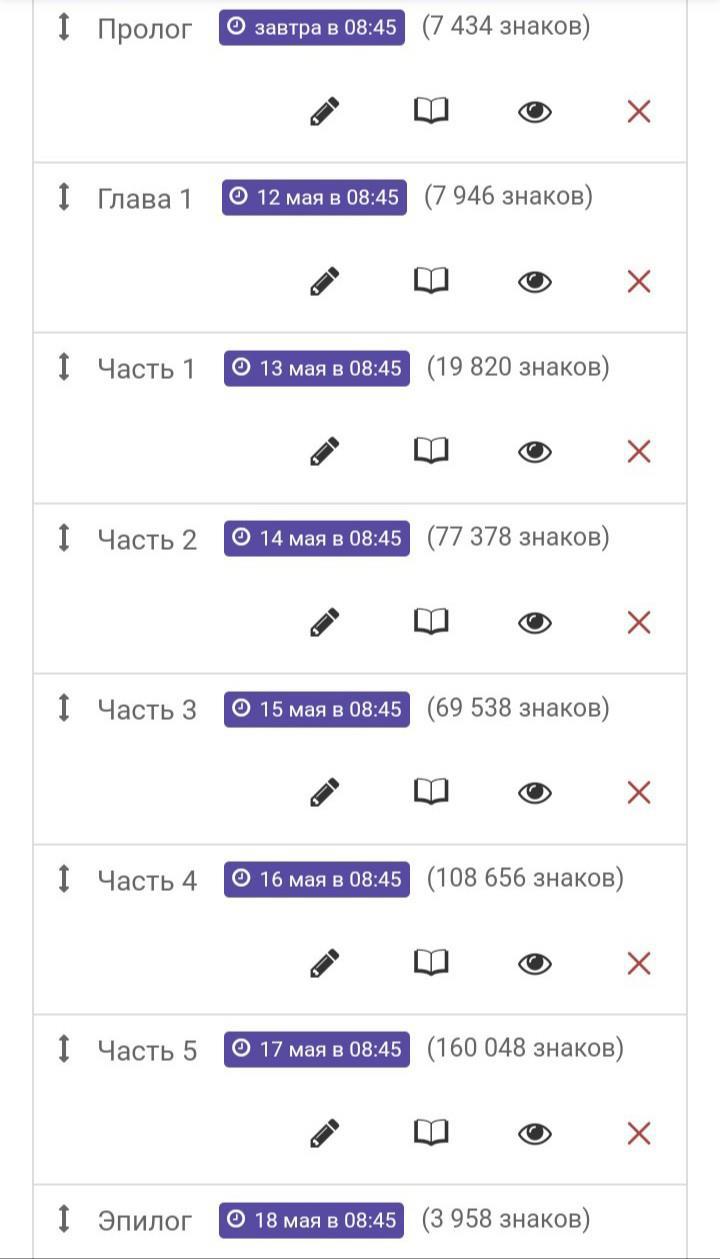
Task: Open the Часть 1 chapter title
Action: (x=146, y=369)
